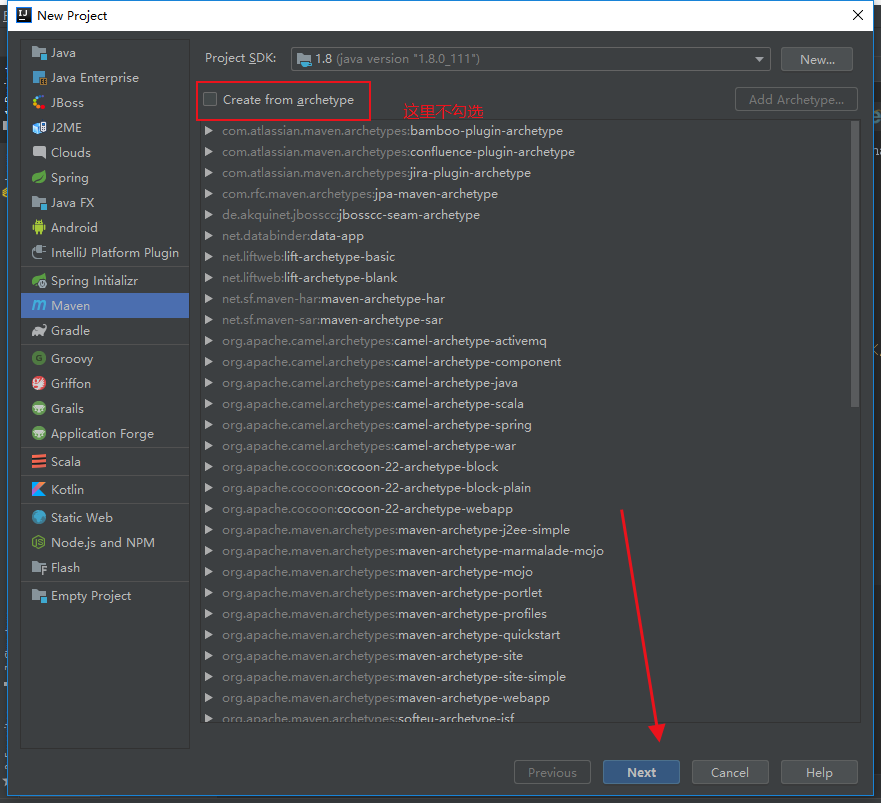The height and width of the screenshot is (803, 881).
Task: Select the Spring Initializr icon
Action: tap(39, 280)
